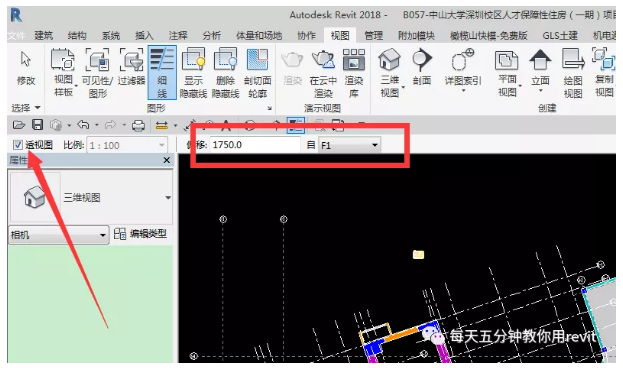Screen dimensions: 623x368
Task: Switch to the 体量和场地 ribbon tab
Action: 259,35
